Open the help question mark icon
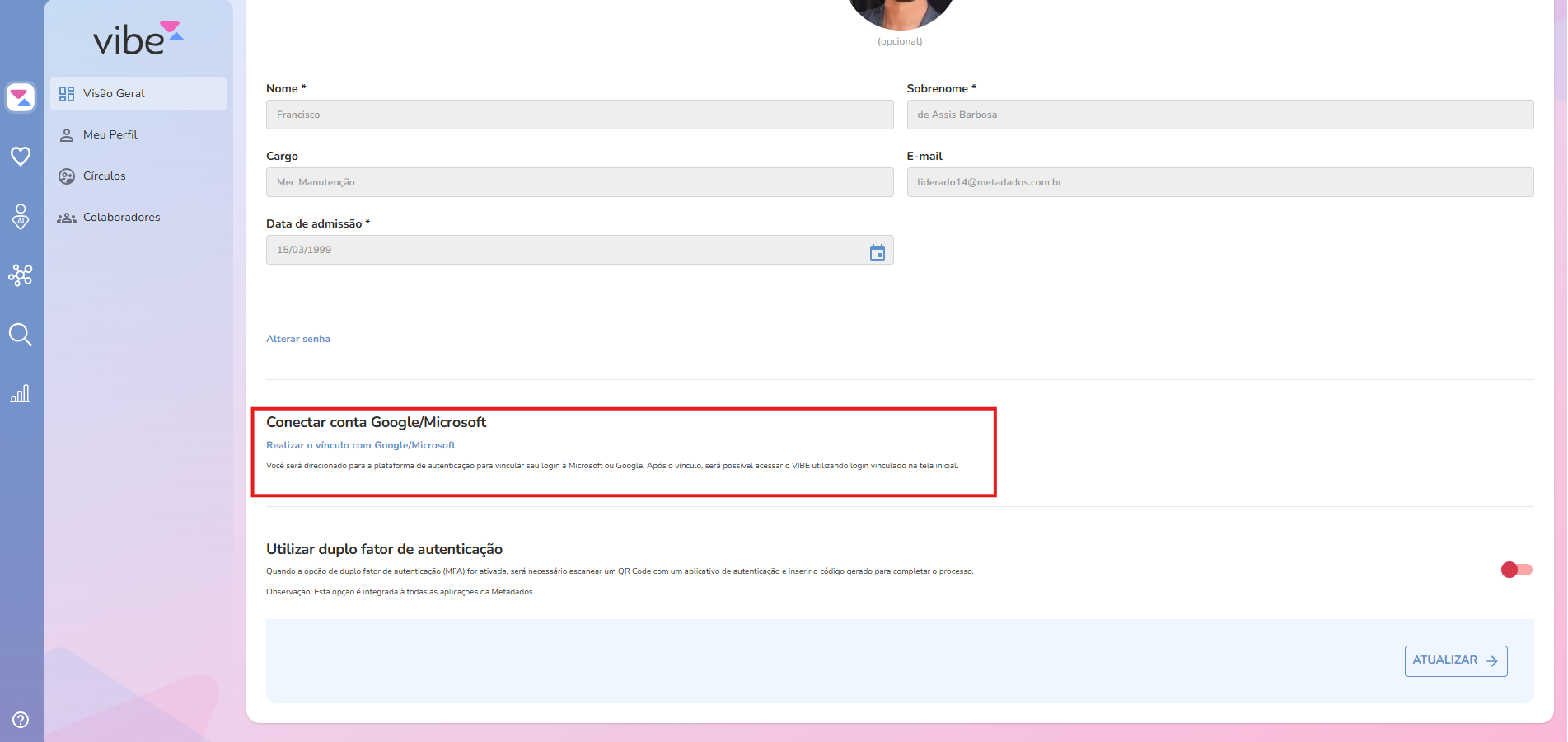This screenshot has height=742, width=1568. point(21,720)
